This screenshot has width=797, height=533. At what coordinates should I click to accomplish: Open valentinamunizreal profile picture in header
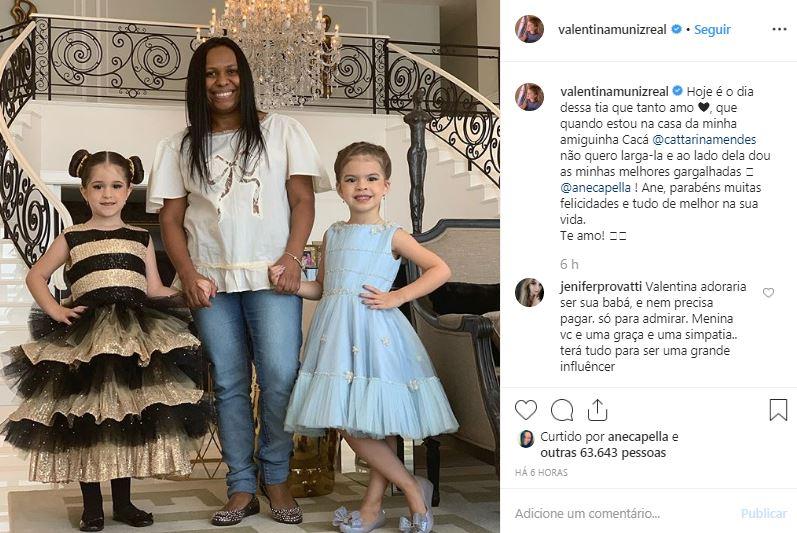point(529,29)
